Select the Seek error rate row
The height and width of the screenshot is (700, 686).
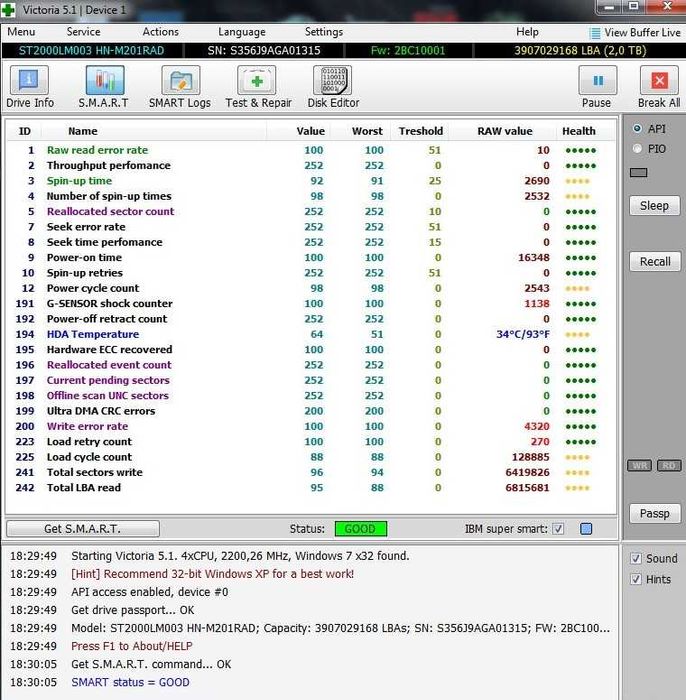[311, 227]
